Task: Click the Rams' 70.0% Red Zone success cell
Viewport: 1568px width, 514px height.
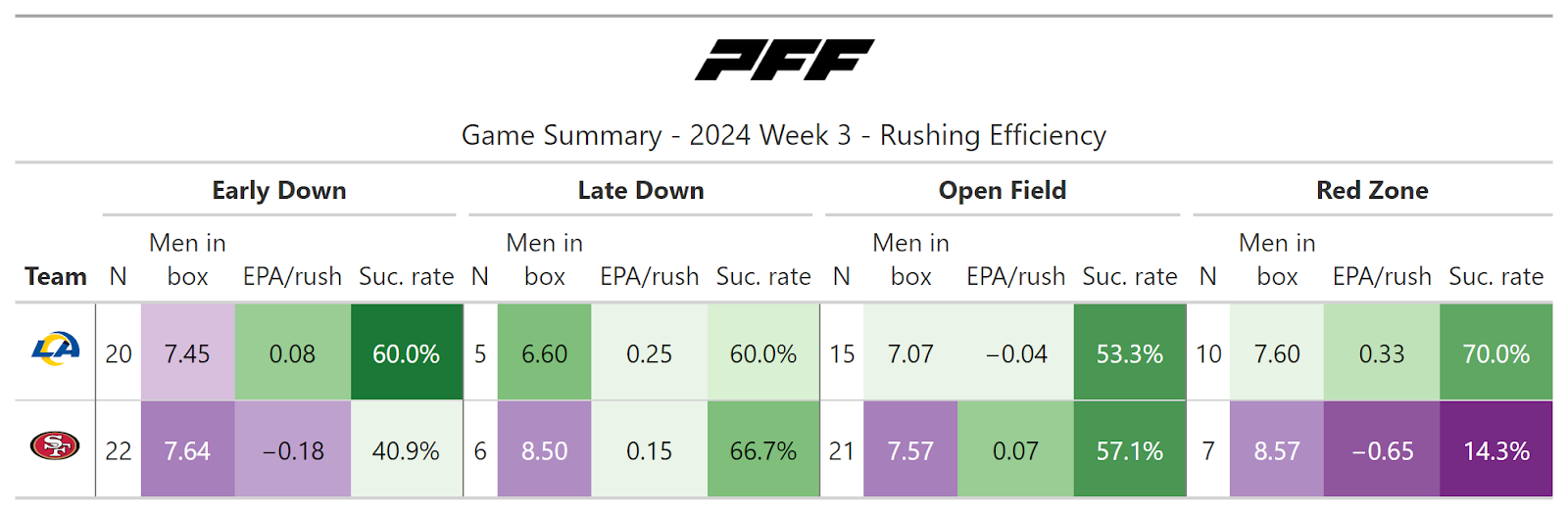Action: pos(1495,352)
